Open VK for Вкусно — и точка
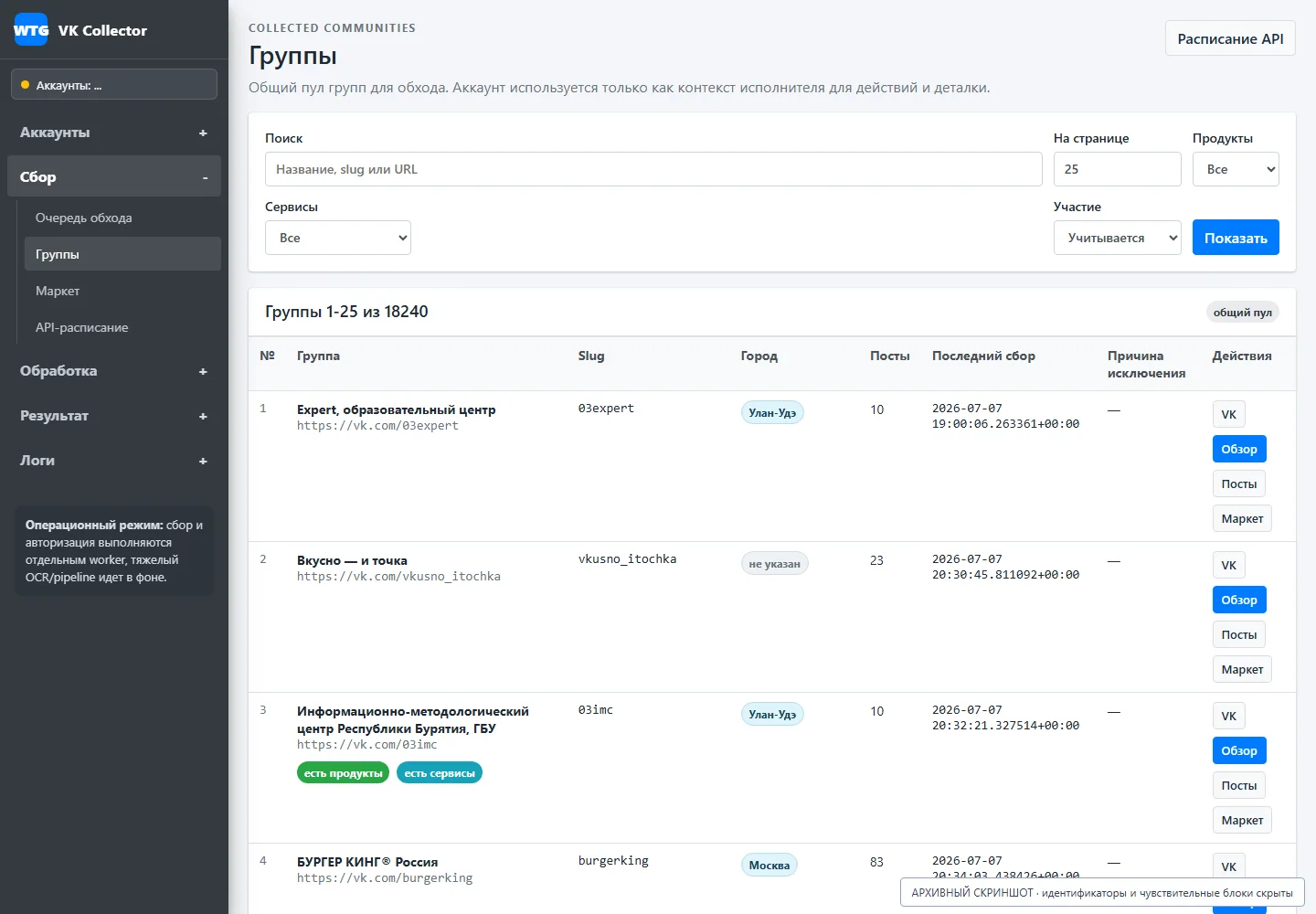 tap(1229, 565)
